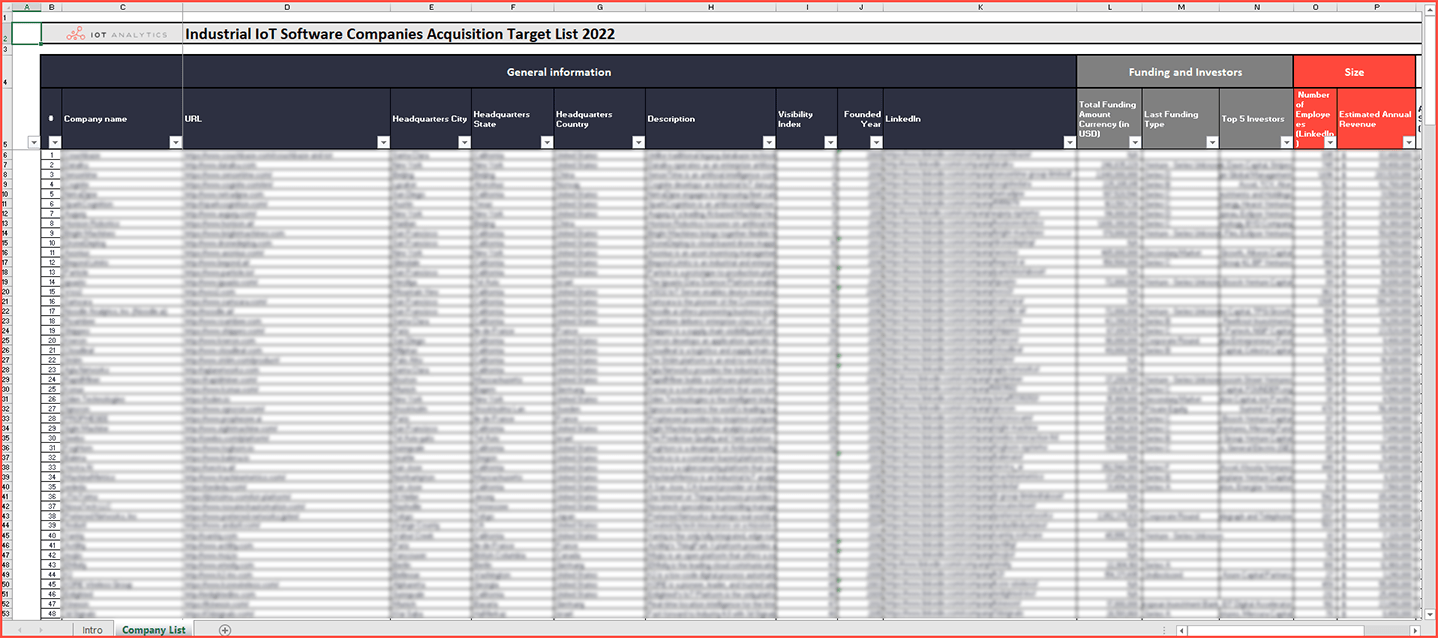Click the IoT Analytics logo
Viewport: 1438px width, 638px height.
point(118,34)
